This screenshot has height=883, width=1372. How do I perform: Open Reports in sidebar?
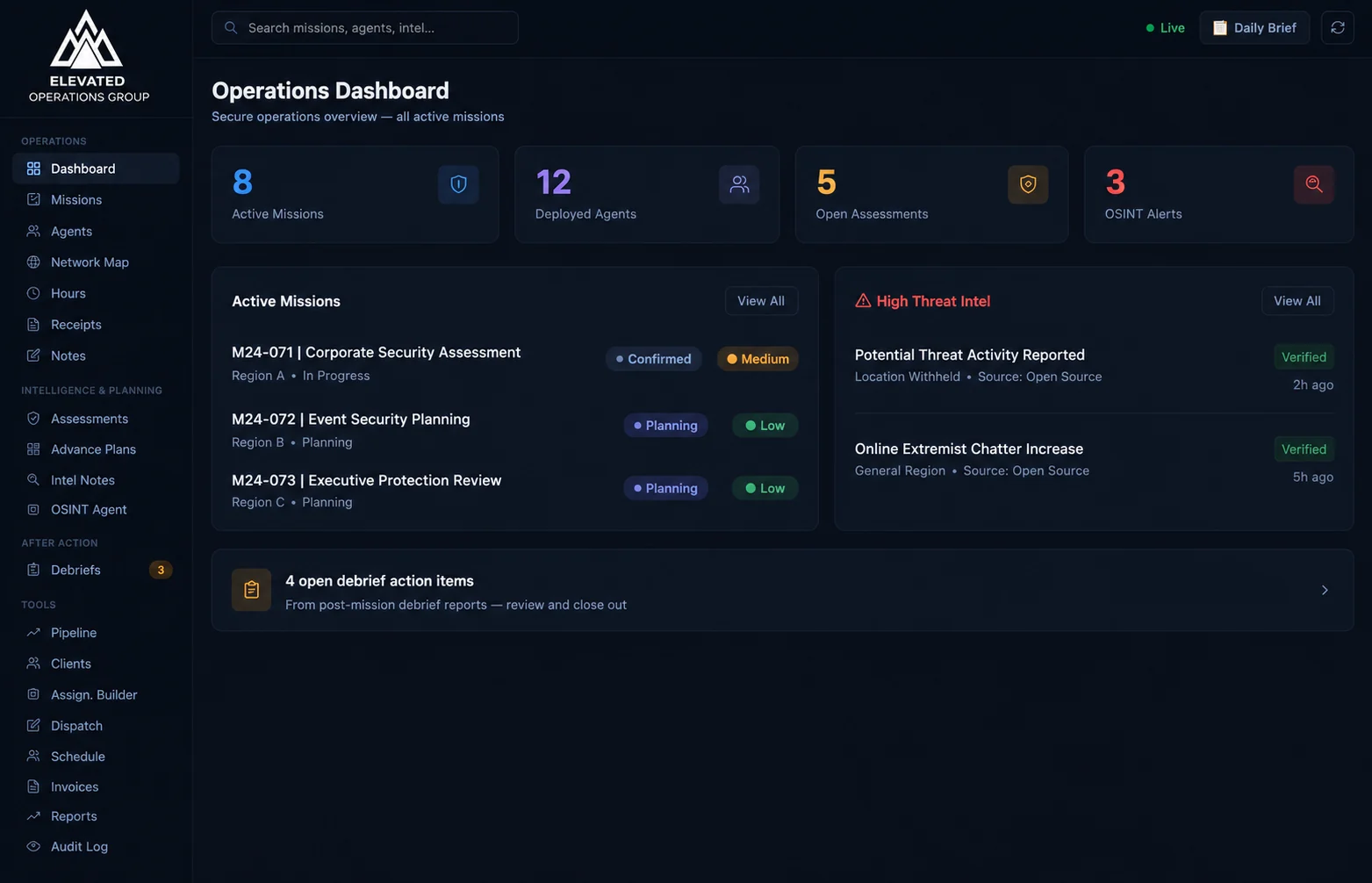coord(96,816)
